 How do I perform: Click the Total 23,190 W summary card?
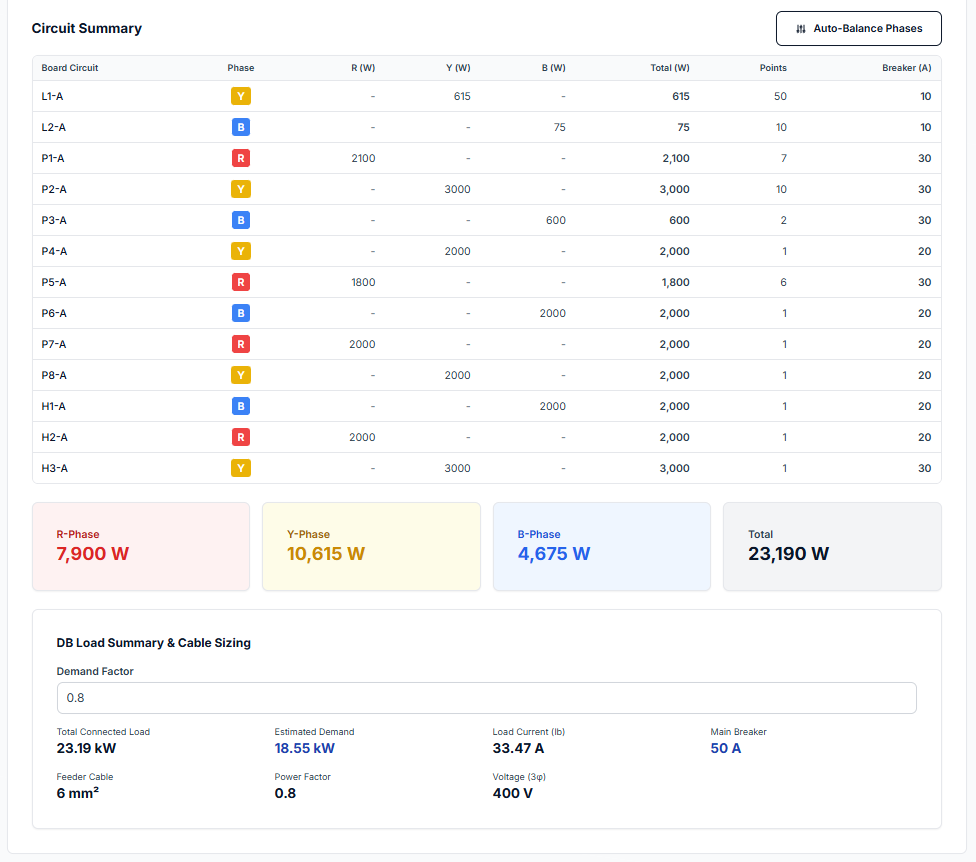point(832,546)
